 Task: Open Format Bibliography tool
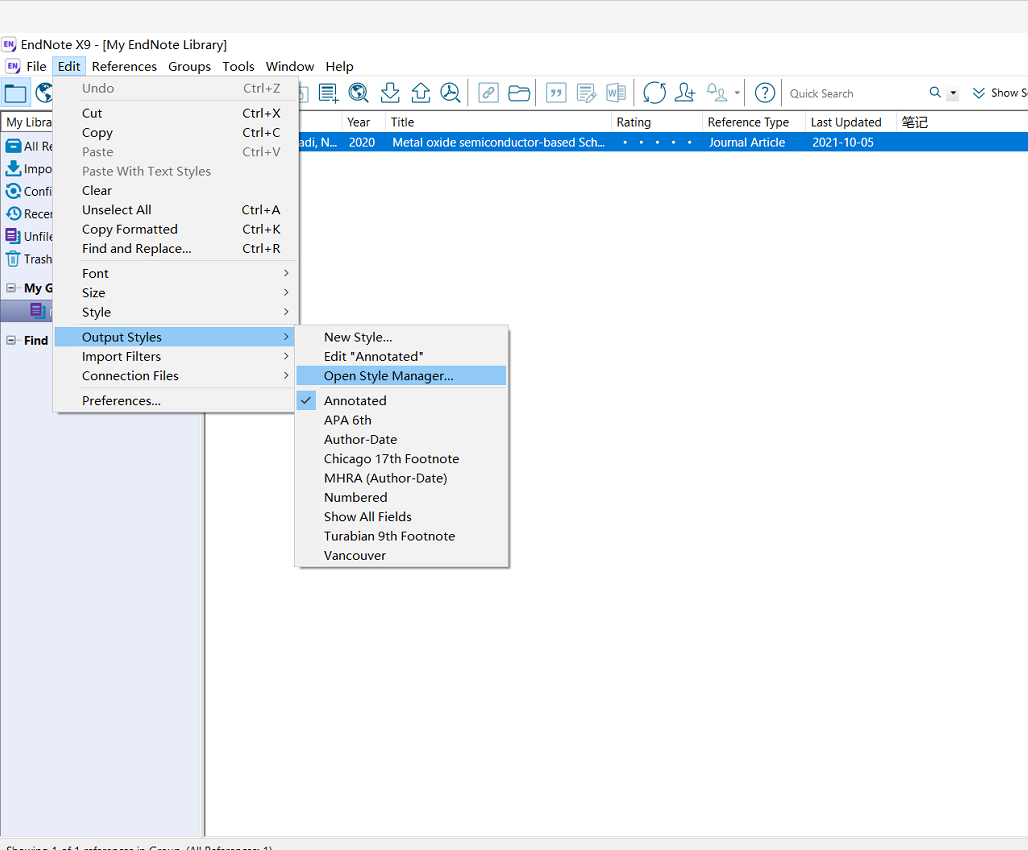tap(586, 92)
